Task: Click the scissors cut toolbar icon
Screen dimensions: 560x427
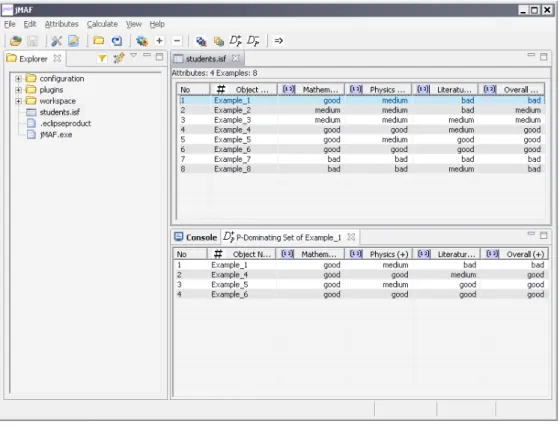Action: [56, 41]
